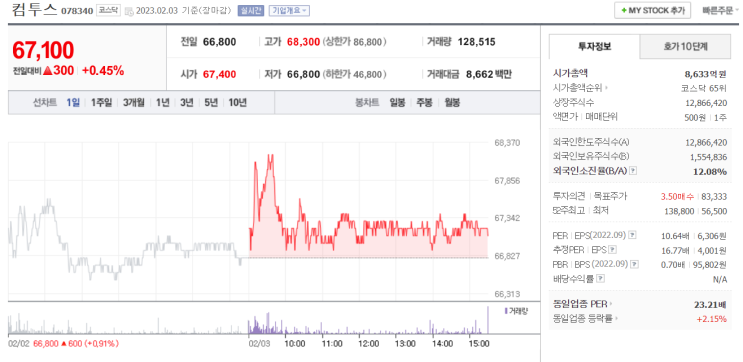This screenshot has width=743, height=362.
Task: Select the 1일 line chart period
Action: point(73,102)
